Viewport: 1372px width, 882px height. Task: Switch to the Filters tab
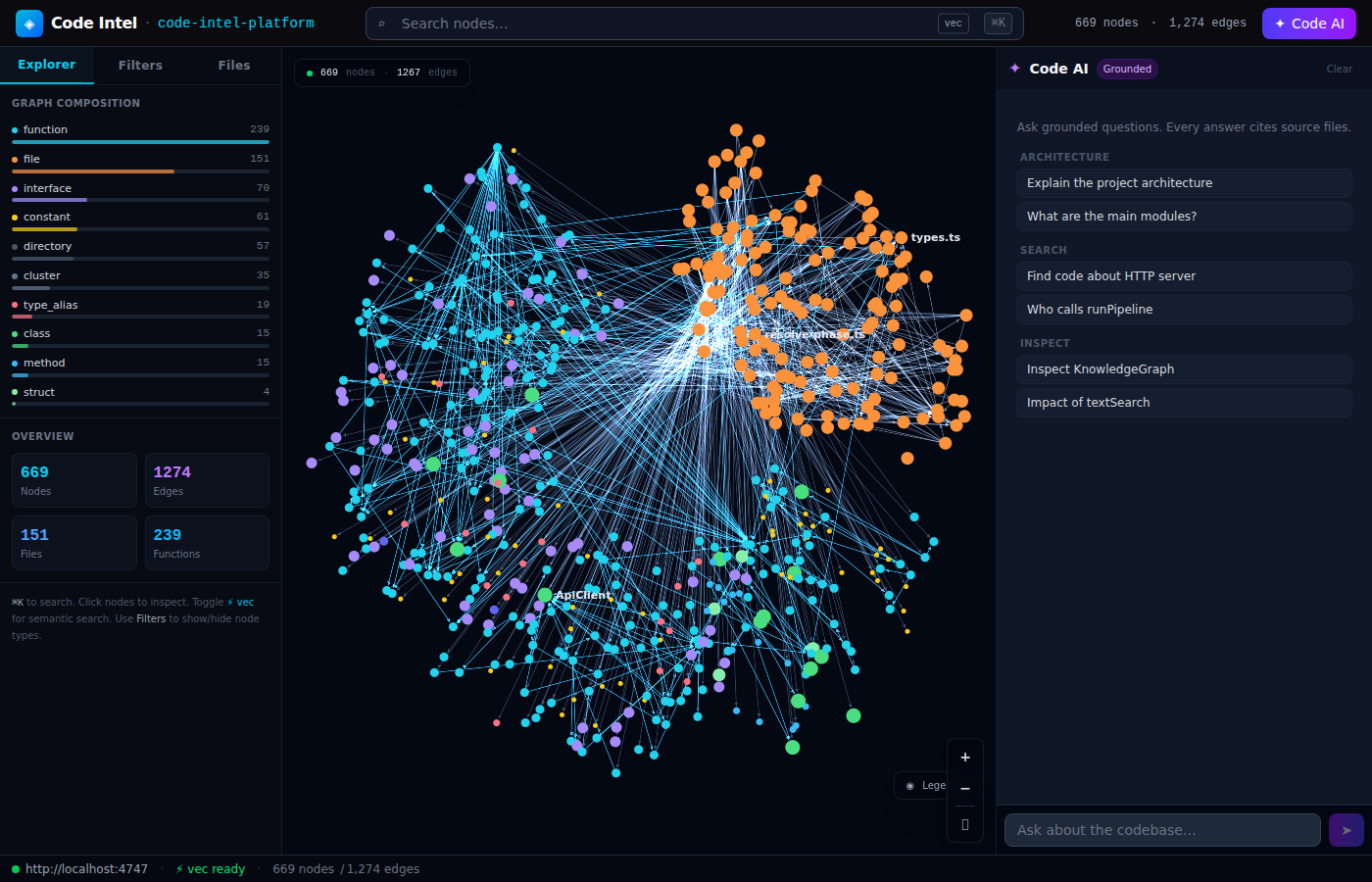[x=140, y=65]
